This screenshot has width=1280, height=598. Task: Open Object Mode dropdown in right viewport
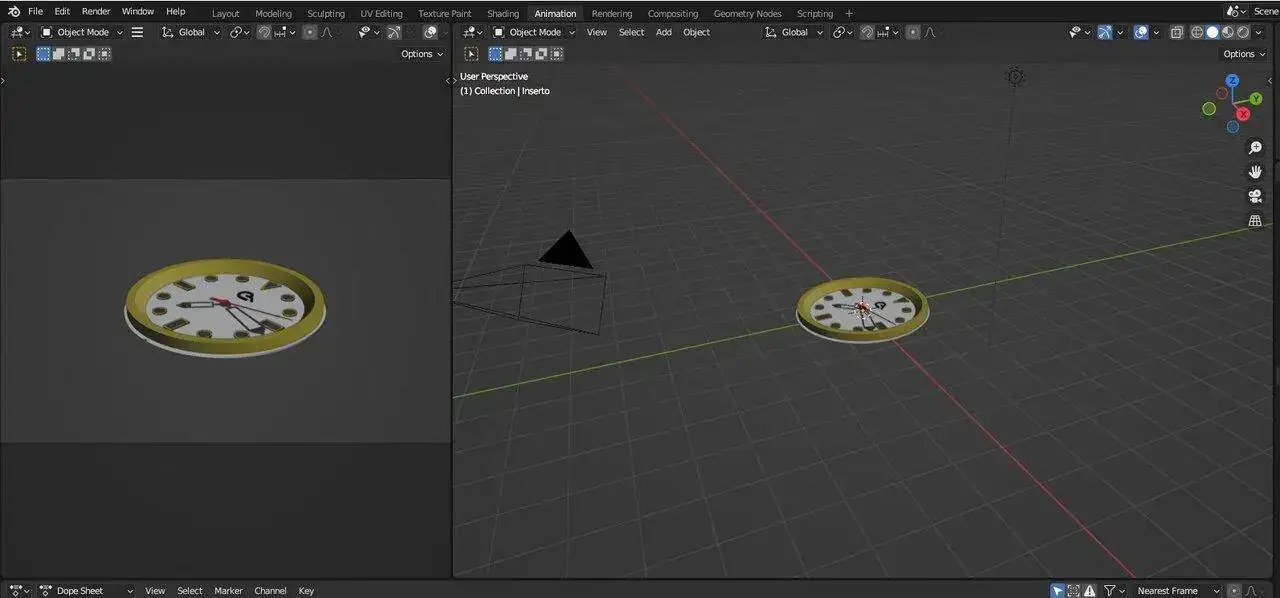[533, 32]
